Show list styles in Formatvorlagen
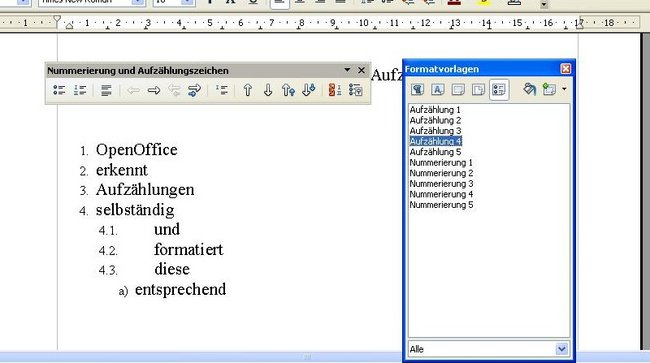650x363 pixels. point(499,89)
